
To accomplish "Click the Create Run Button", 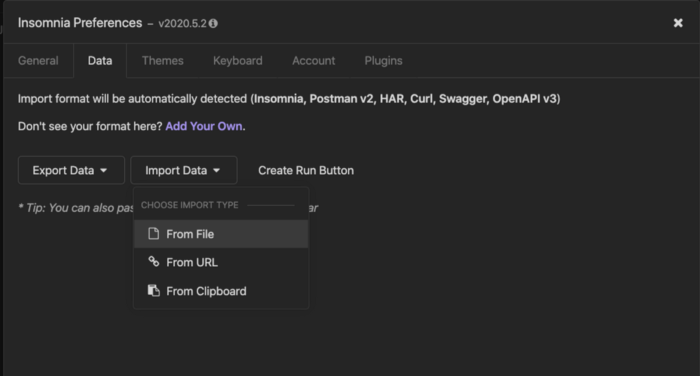I will (x=306, y=170).
